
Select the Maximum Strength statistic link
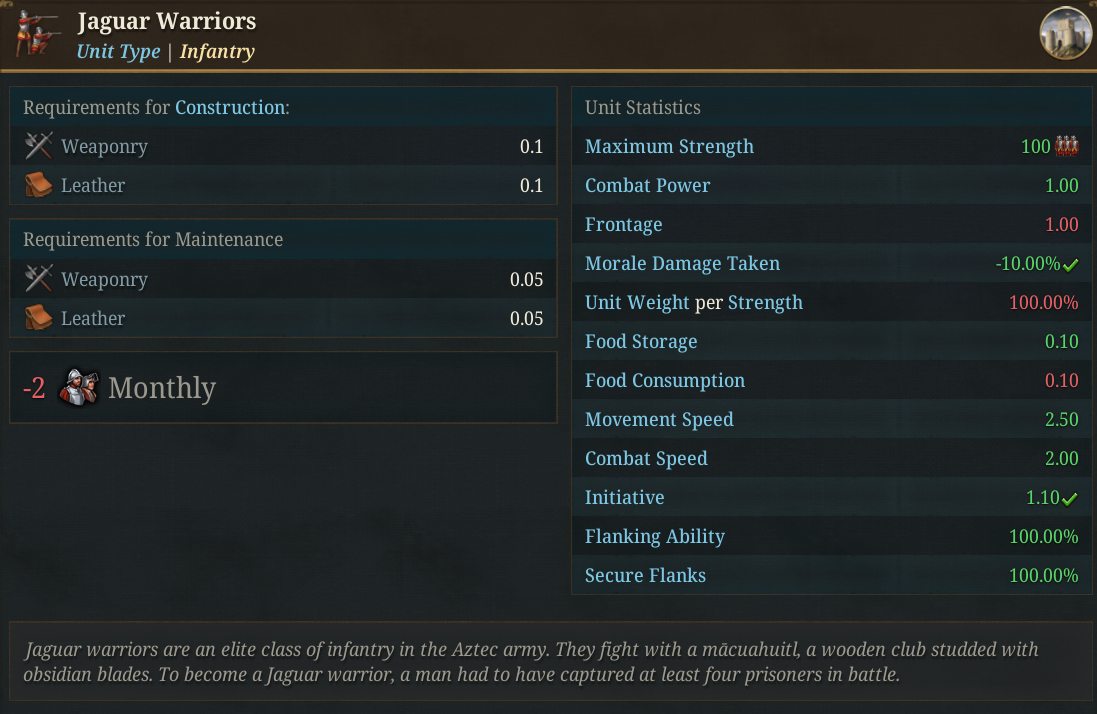click(670, 146)
